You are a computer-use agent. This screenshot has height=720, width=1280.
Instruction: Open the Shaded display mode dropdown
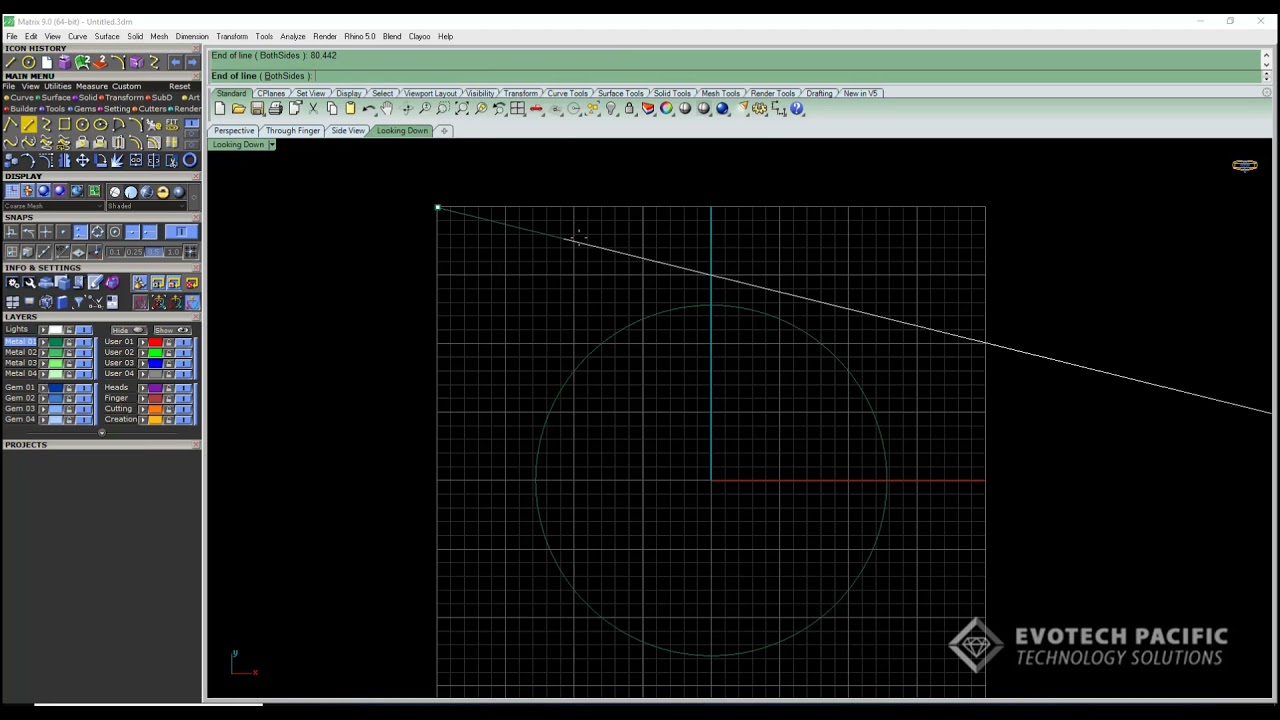point(146,206)
